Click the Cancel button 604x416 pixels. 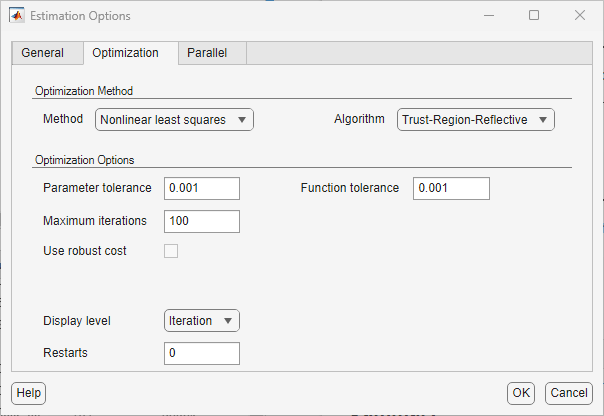pyautogui.click(x=569, y=393)
